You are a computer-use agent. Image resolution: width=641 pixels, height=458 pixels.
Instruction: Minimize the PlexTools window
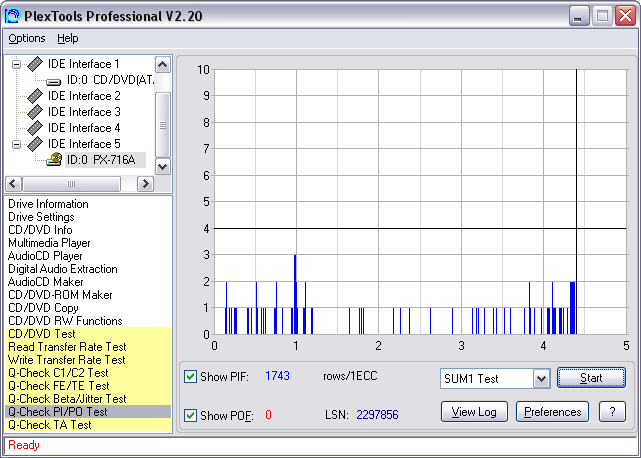click(578, 16)
